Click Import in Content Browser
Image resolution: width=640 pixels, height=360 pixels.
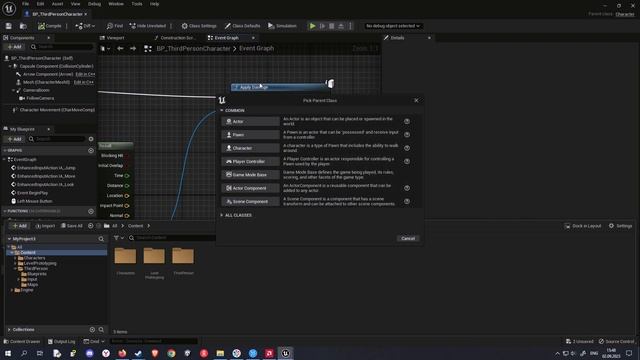45,226
